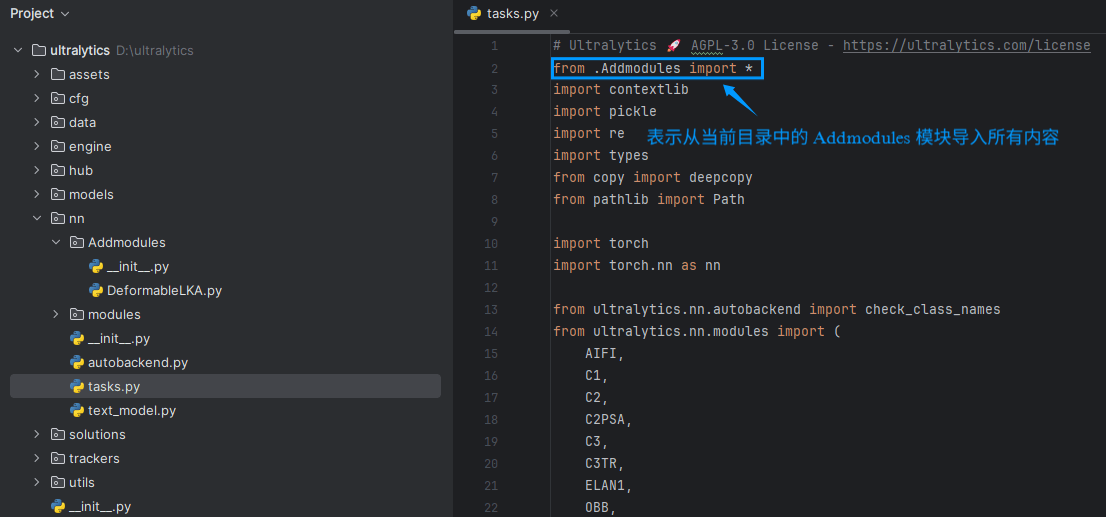Click the Python icon beside text_model.py
This screenshot has height=517, width=1106.
click(x=77, y=411)
